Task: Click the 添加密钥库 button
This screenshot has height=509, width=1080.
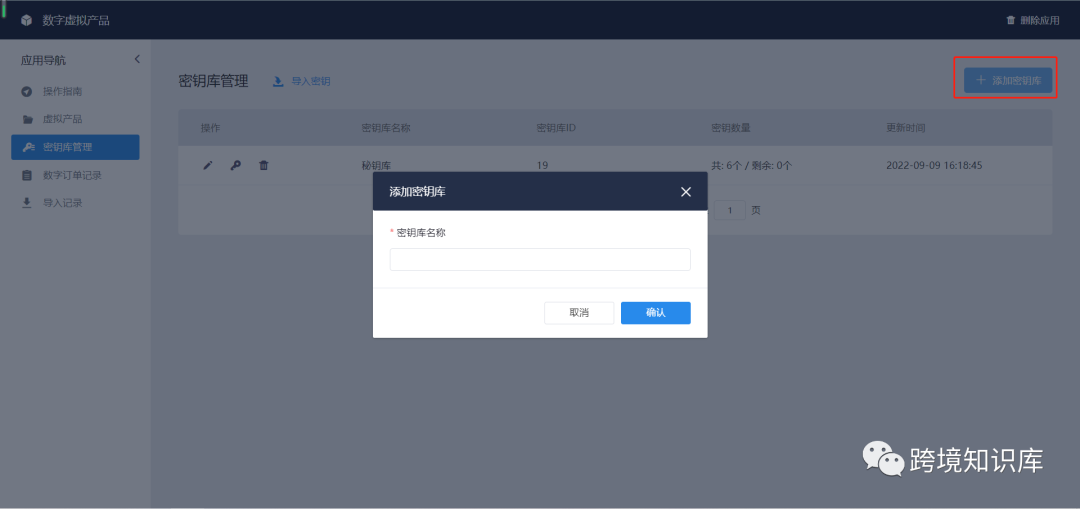Action: tap(1008, 81)
